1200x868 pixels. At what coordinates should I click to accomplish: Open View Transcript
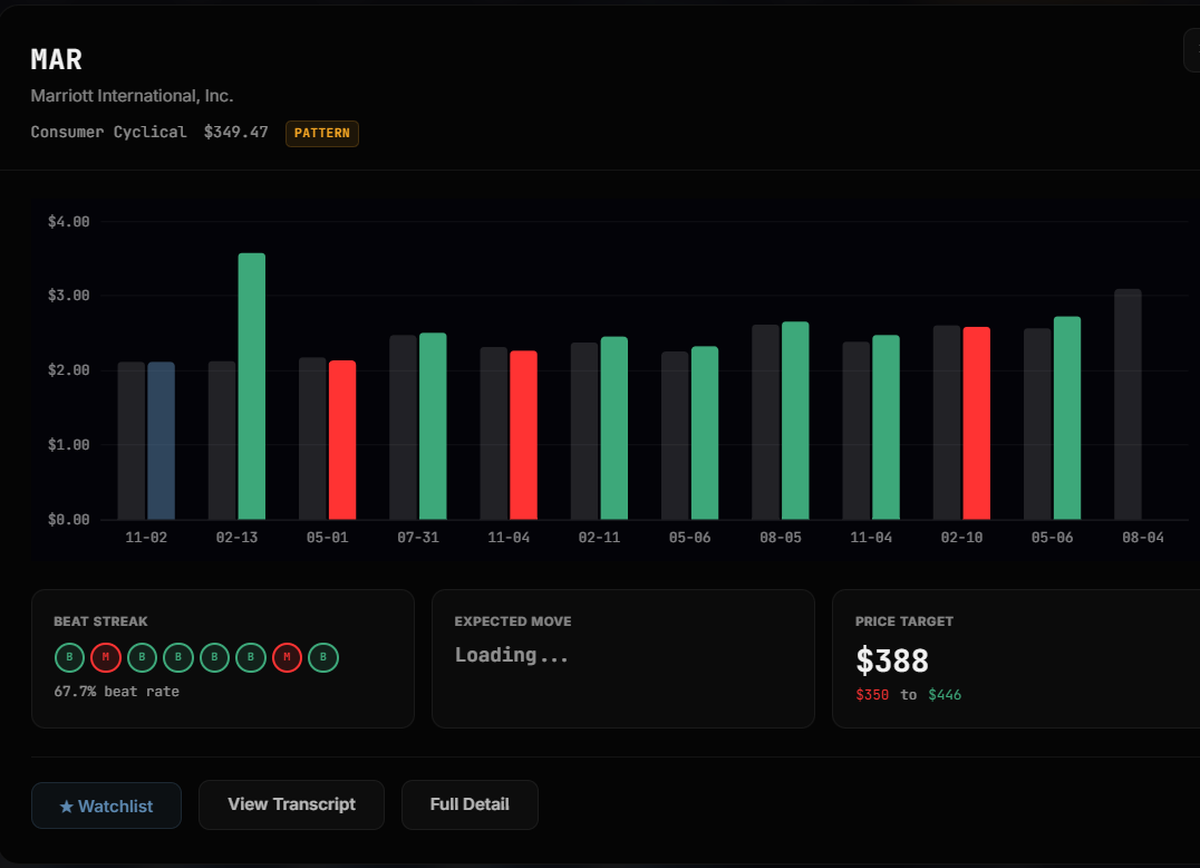[291, 805]
